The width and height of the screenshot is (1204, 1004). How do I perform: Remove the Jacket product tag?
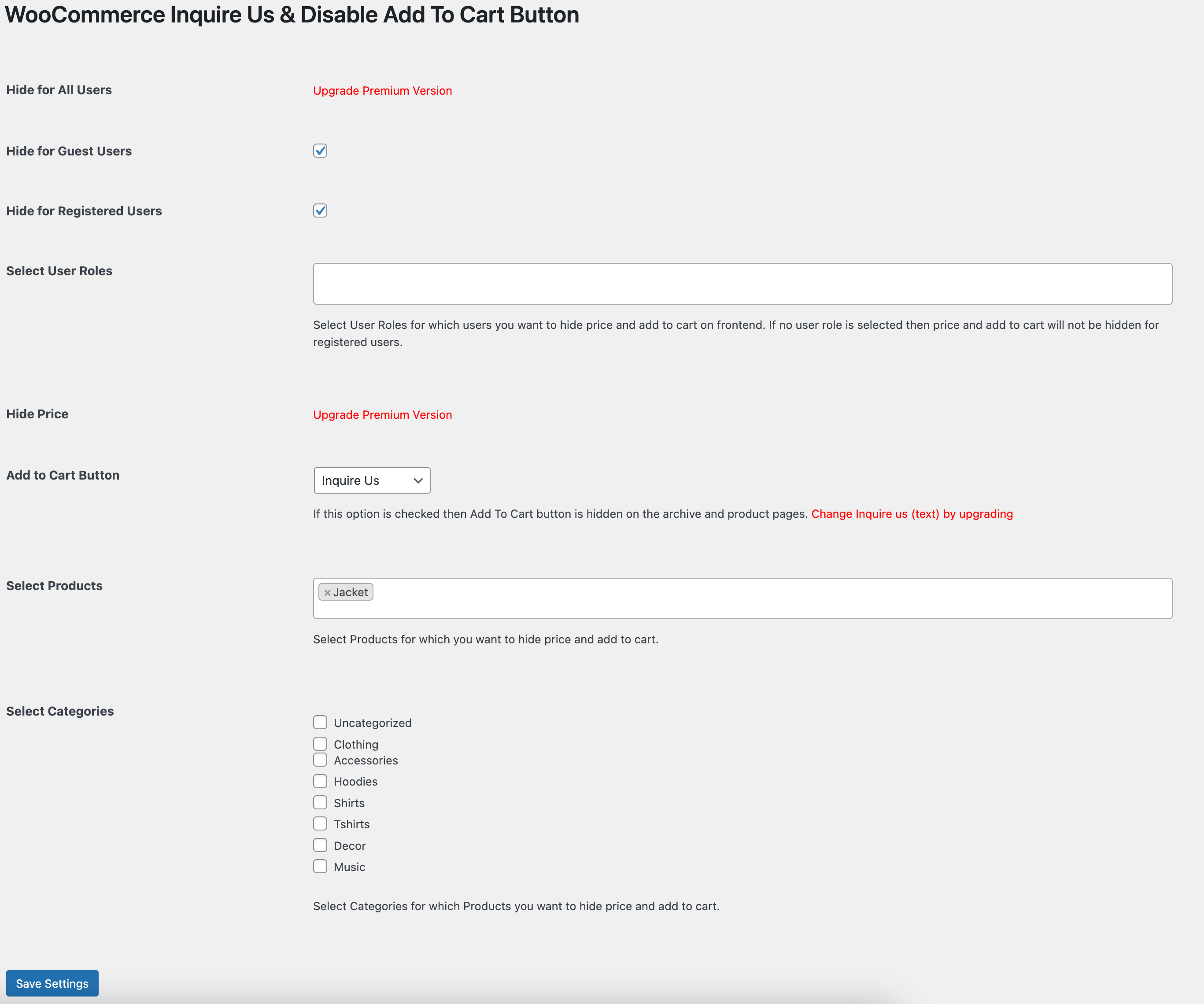pos(327,592)
